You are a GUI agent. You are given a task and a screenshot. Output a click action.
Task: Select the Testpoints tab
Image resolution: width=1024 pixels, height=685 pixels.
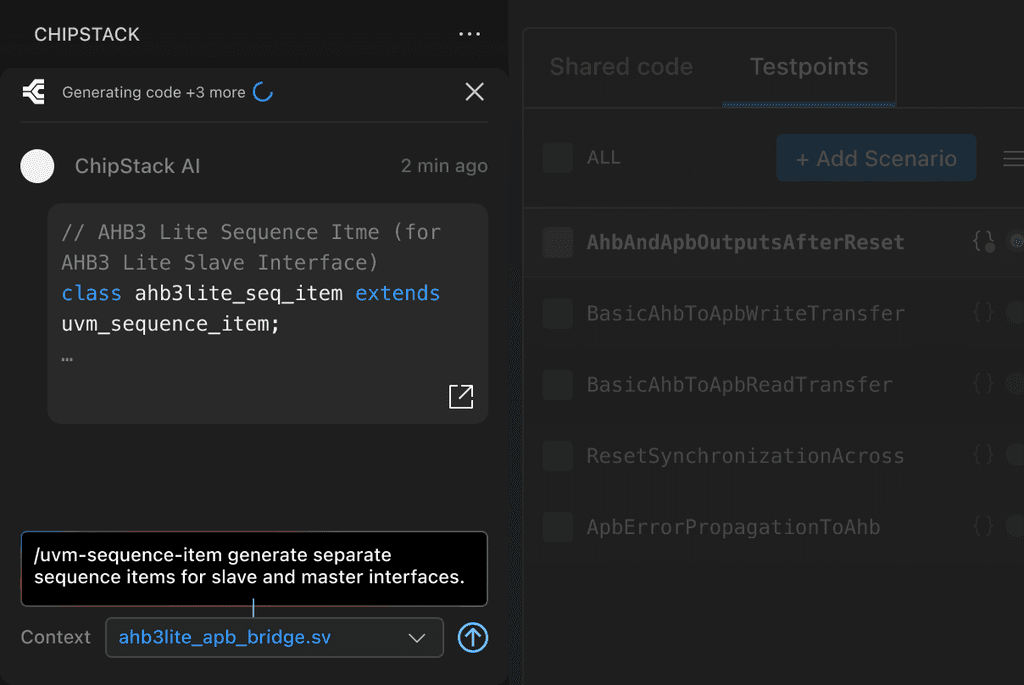pos(809,67)
